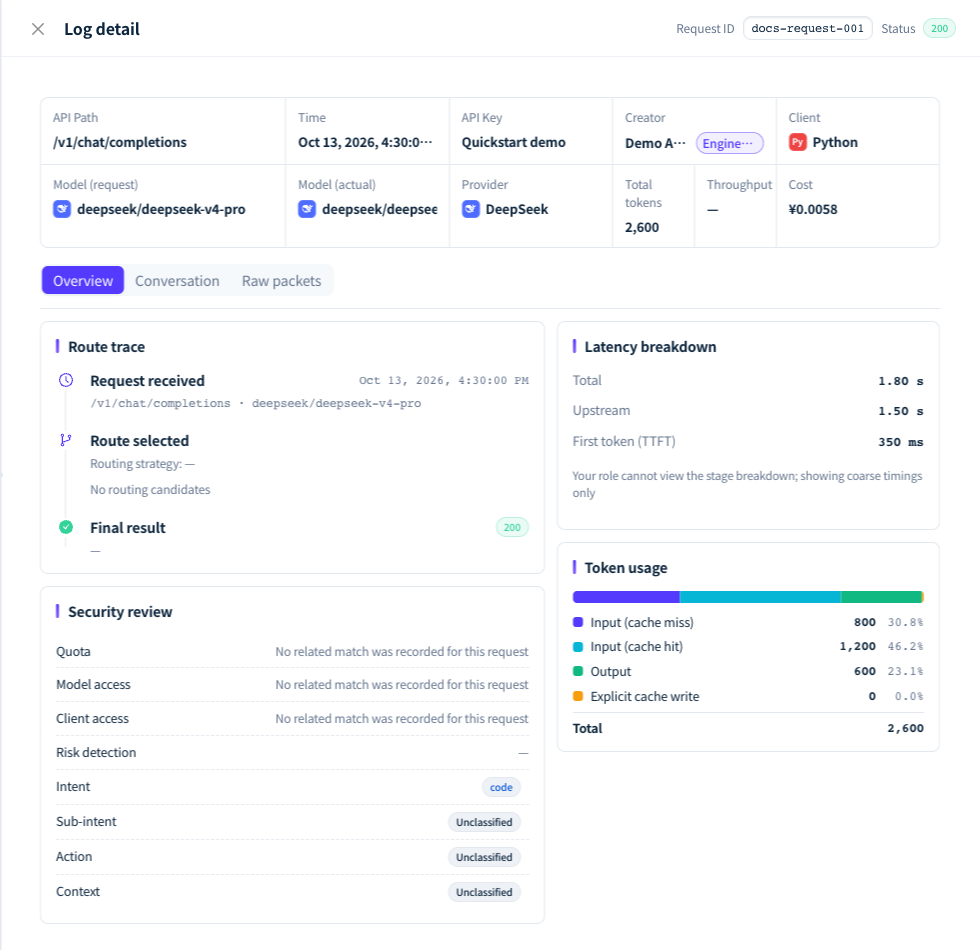Click the Client access row message
This screenshot has width=980, height=950.
coord(402,718)
